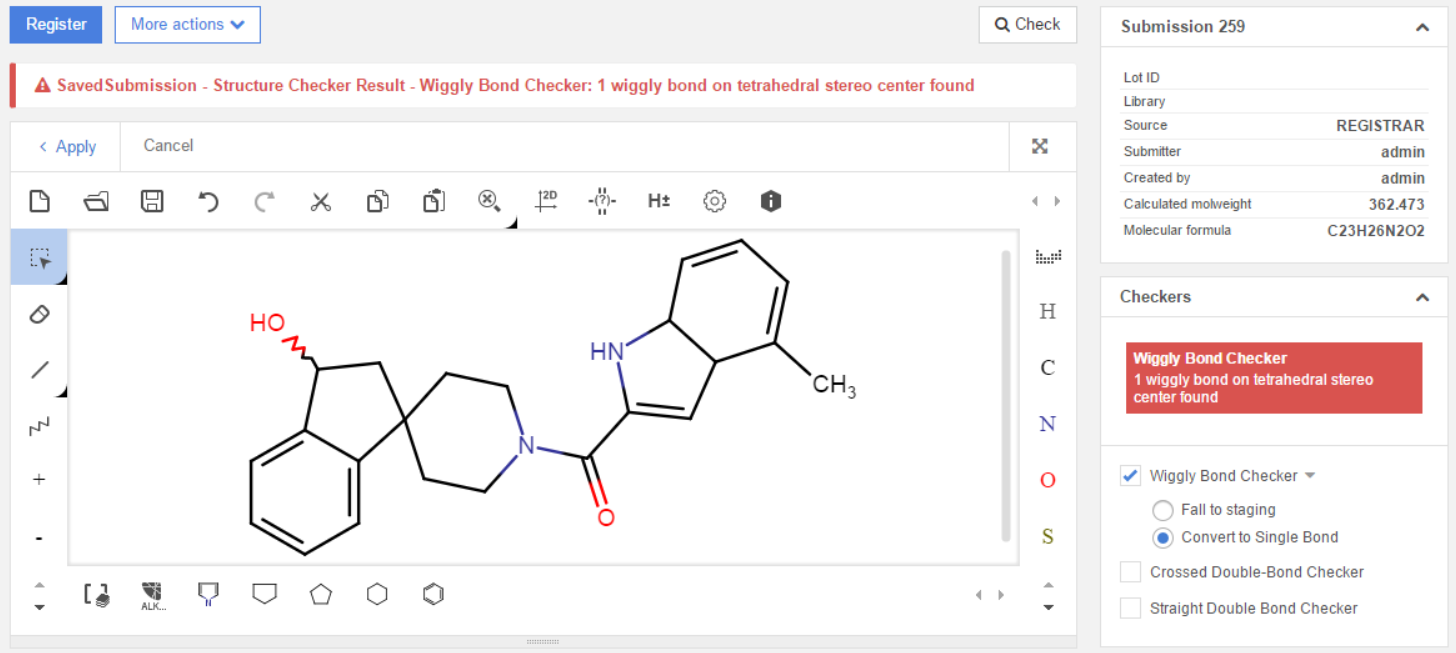This screenshot has width=1456, height=653.
Task: Pick the single bond drawing tool
Action: click(40, 370)
